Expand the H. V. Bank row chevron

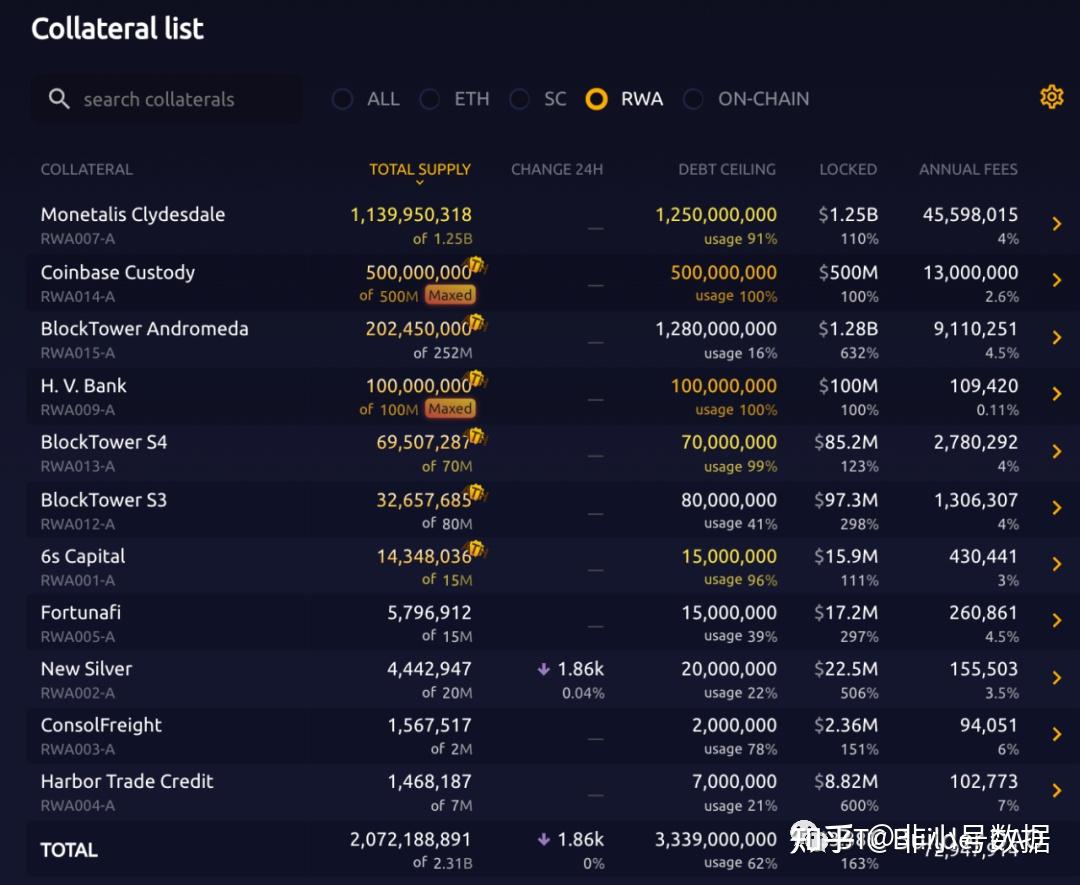click(1057, 394)
